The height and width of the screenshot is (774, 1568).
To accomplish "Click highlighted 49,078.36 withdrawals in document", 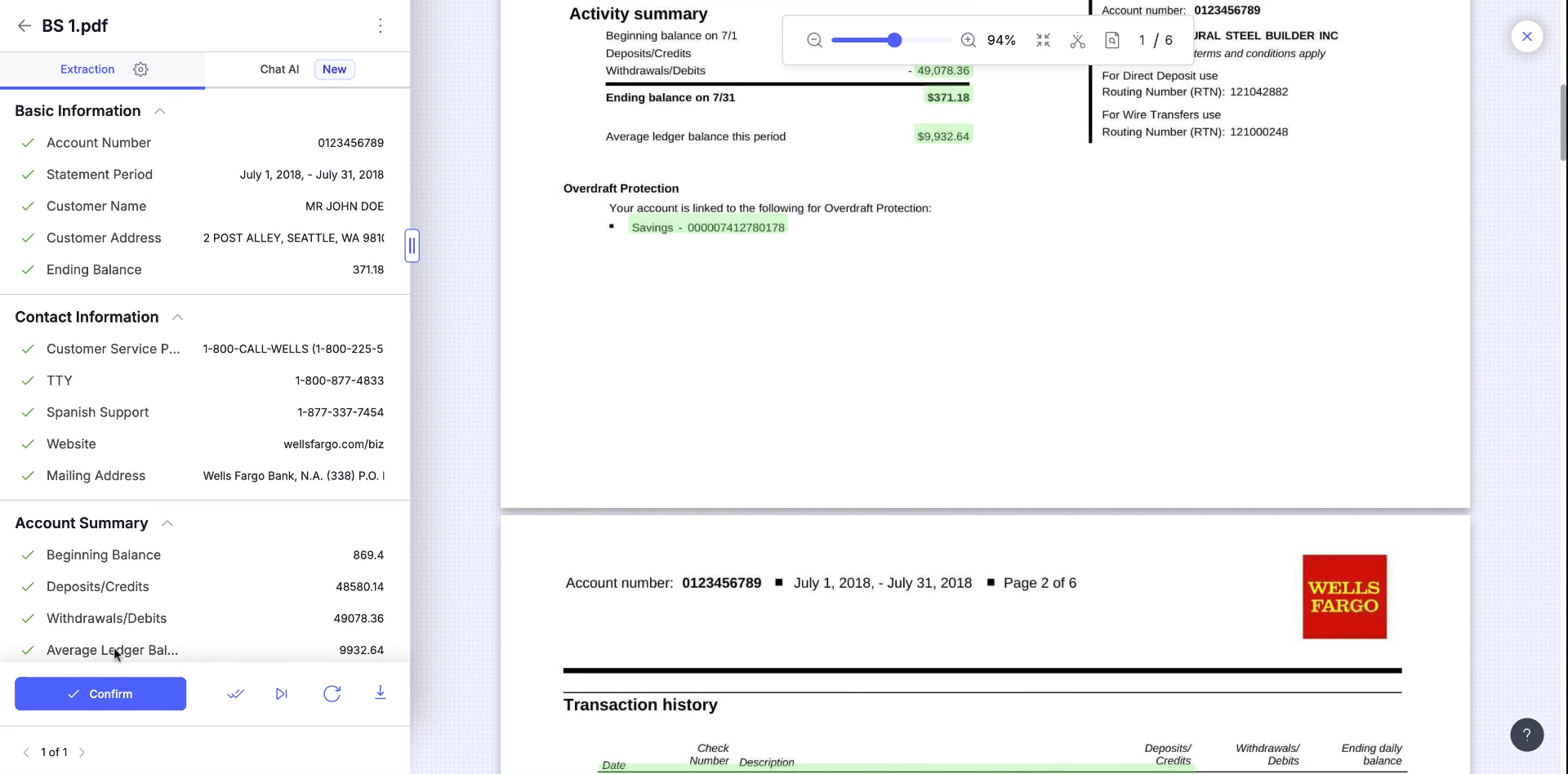I will pos(943,71).
